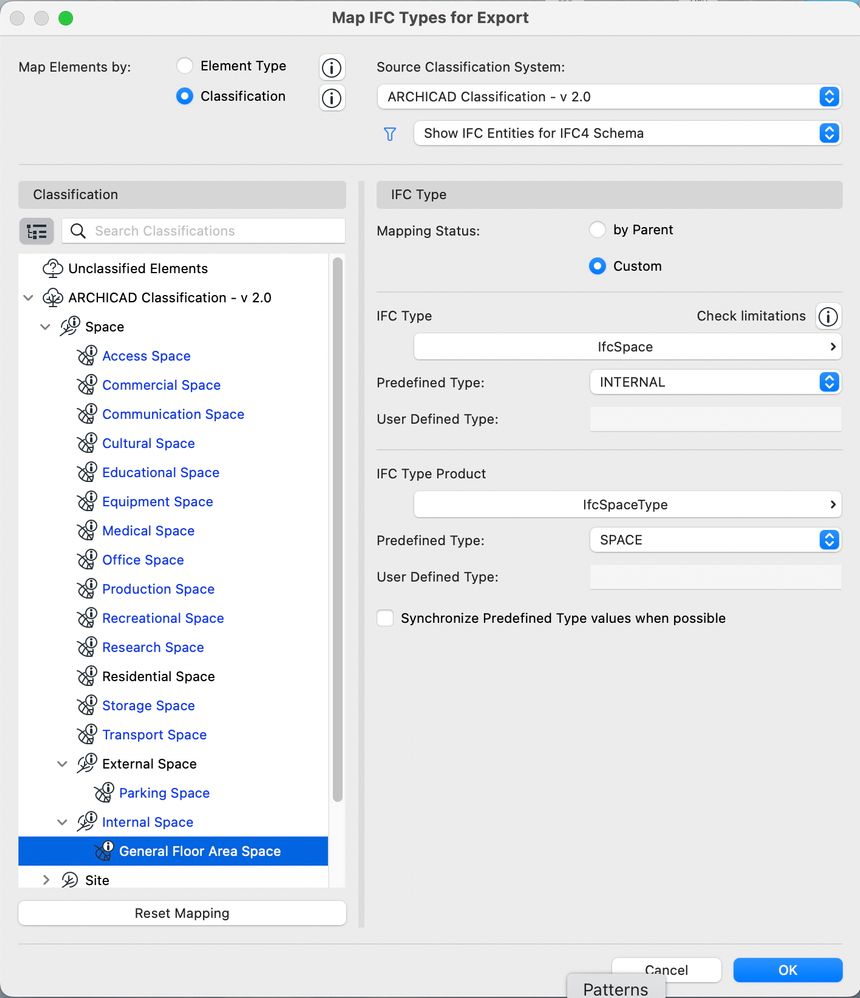Image resolution: width=860 pixels, height=998 pixels.
Task: Click the Internal Space branch icon
Action: pyautogui.click(x=87, y=822)
